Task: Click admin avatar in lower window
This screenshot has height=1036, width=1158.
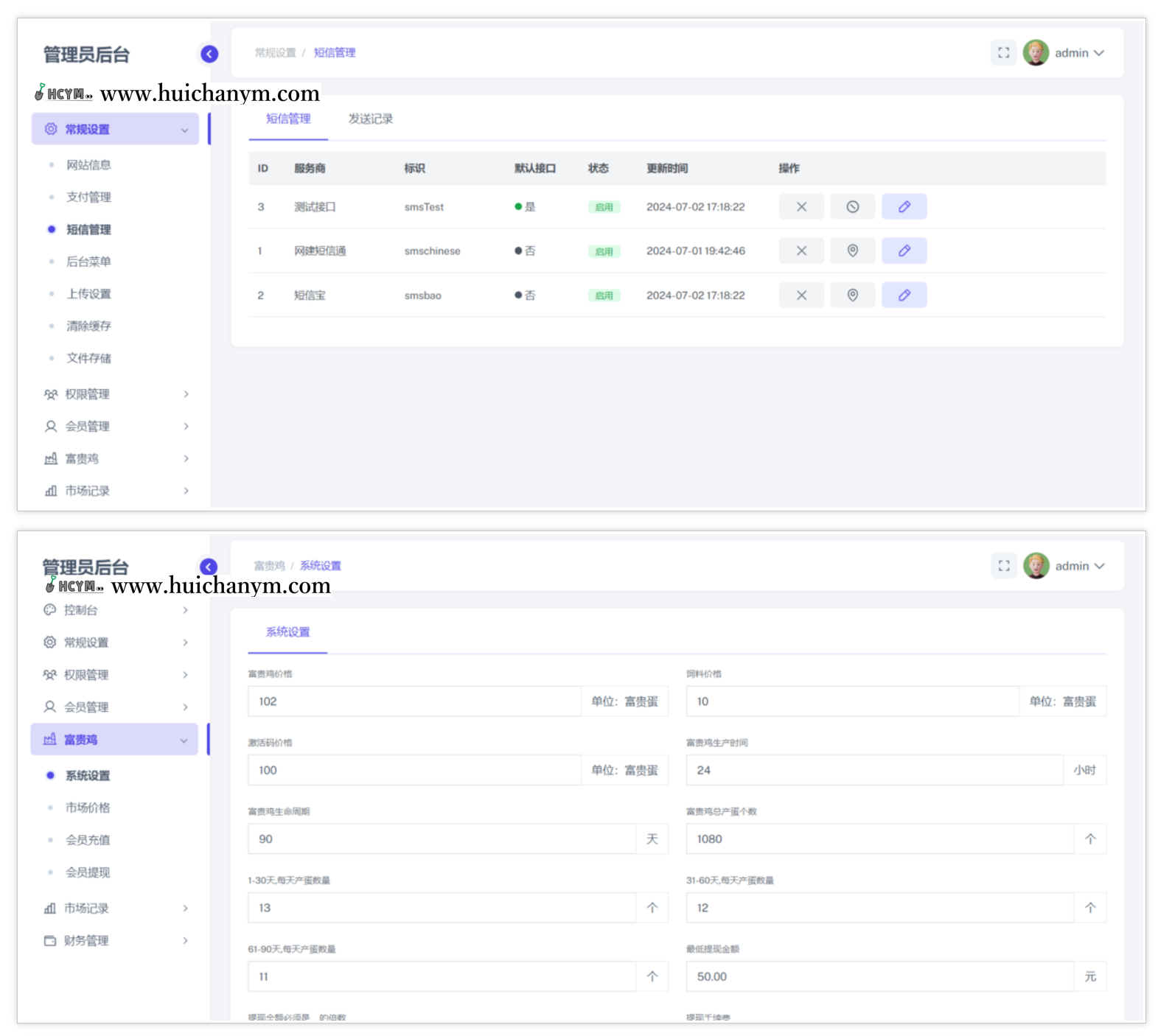Action: tap(1036, 566)
